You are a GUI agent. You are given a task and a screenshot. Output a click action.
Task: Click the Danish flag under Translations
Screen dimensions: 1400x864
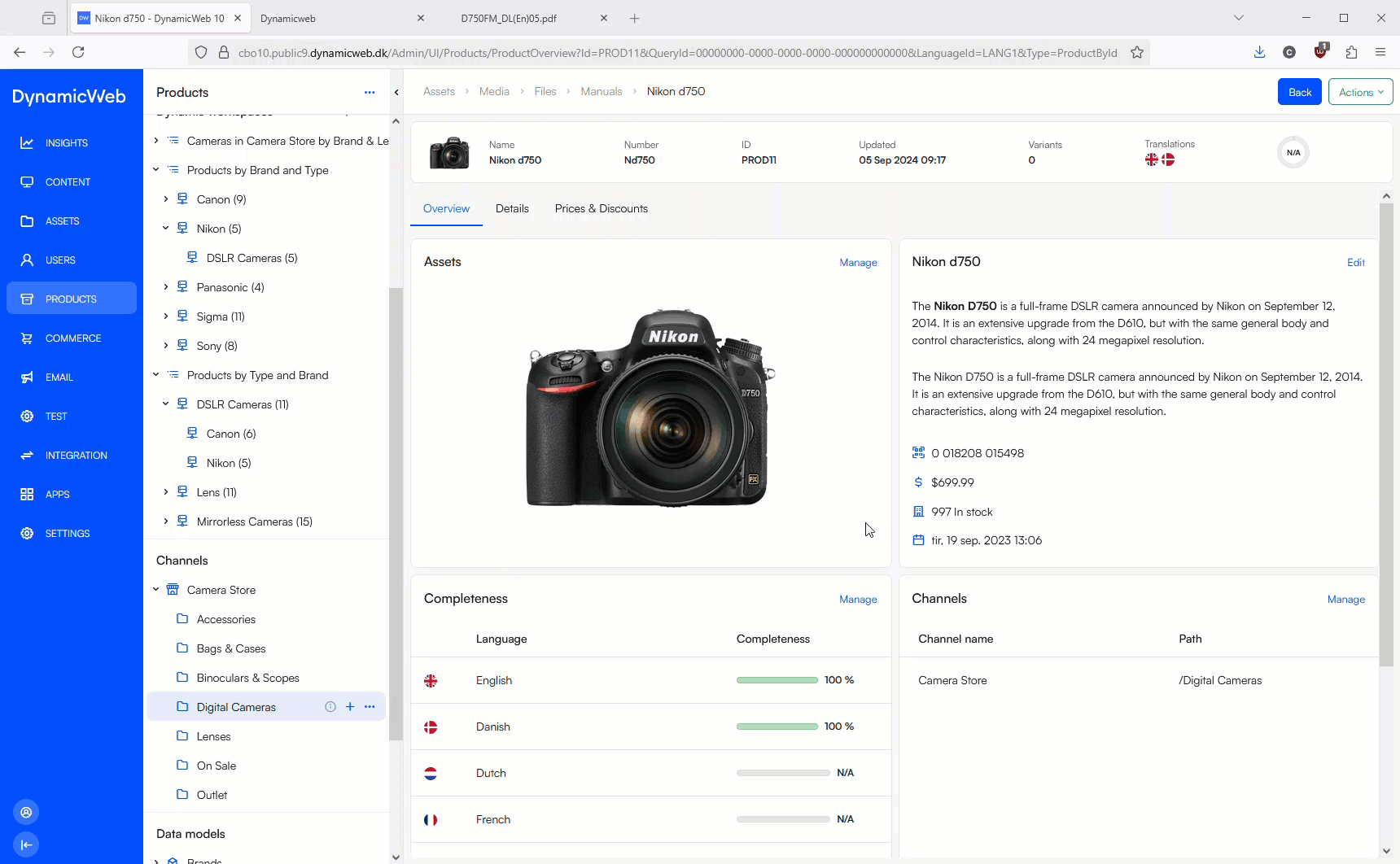(x=1168, y=160)
